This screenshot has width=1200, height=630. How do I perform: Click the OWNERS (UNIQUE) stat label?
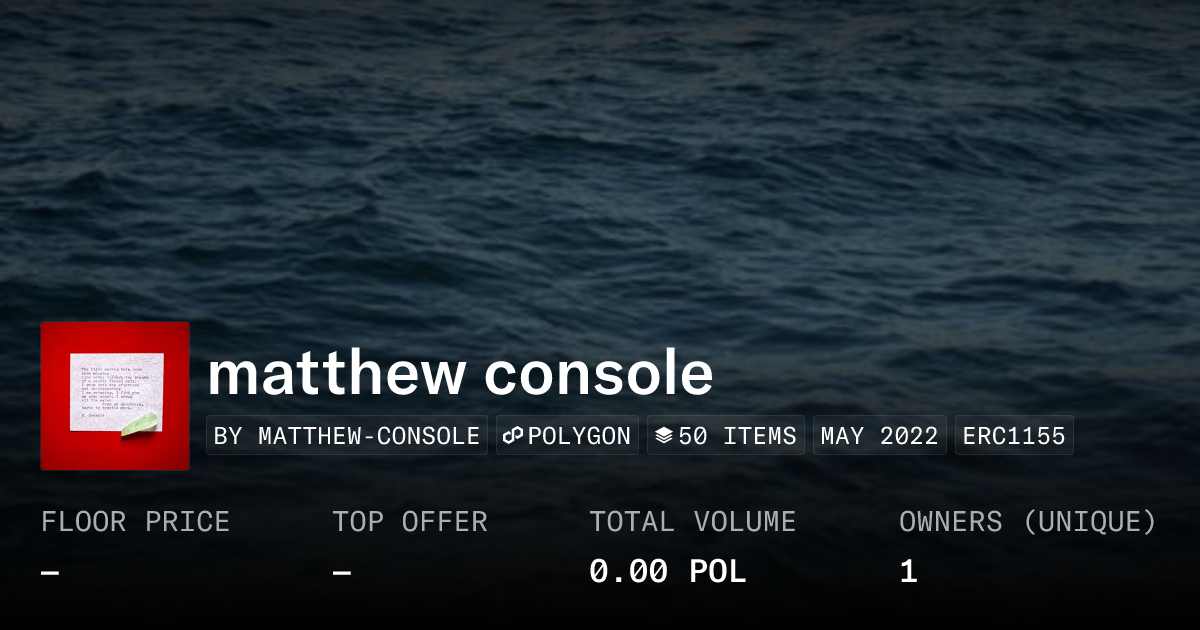(x=1028, y=522)
